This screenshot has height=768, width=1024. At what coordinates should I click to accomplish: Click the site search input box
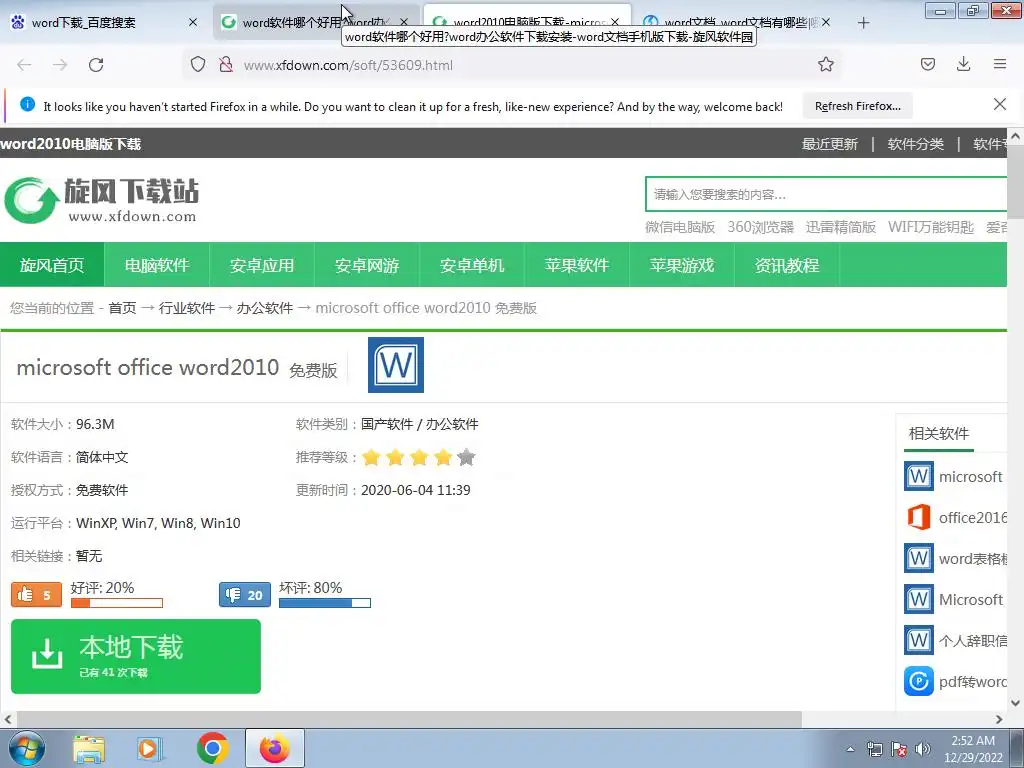(826, 194)
